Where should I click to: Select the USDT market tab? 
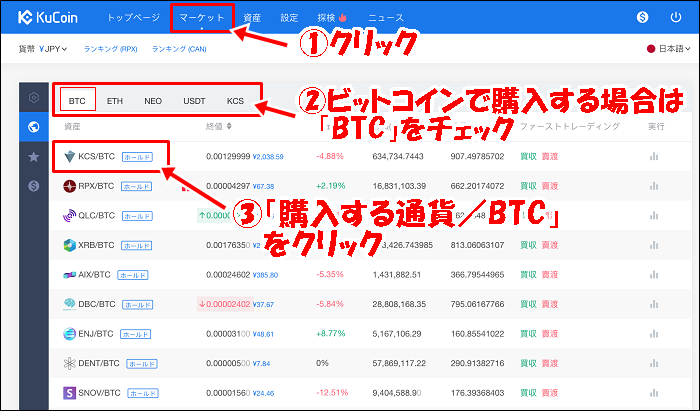(194, 101)
